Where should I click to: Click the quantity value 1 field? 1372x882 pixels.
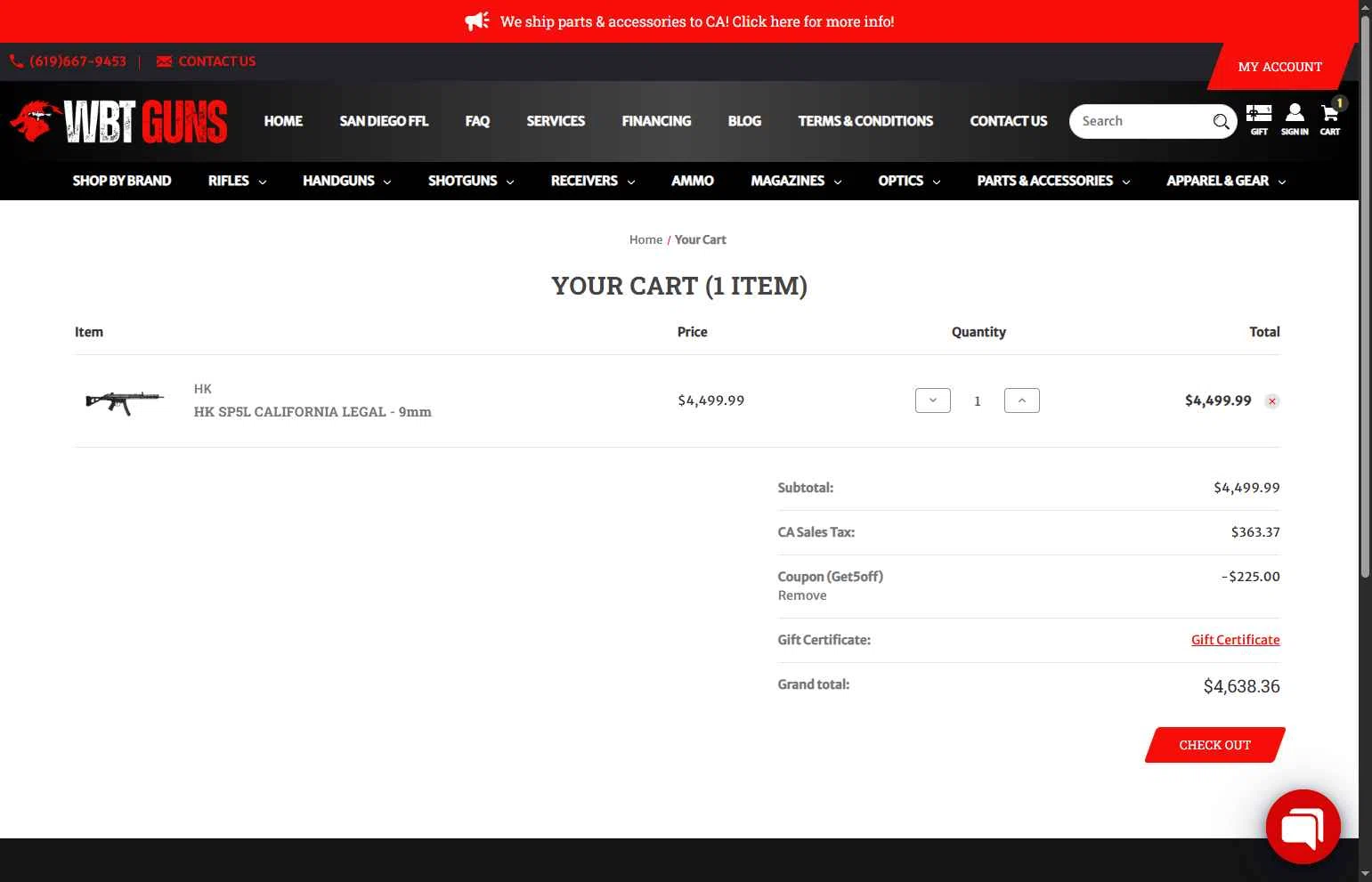pyautogui.click(x=978, y=401)
